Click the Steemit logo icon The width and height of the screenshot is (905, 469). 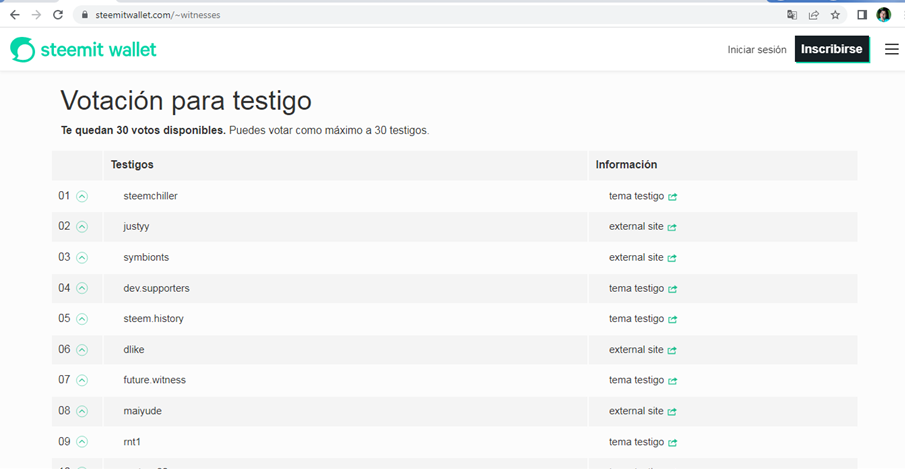(x=23, y=50)
